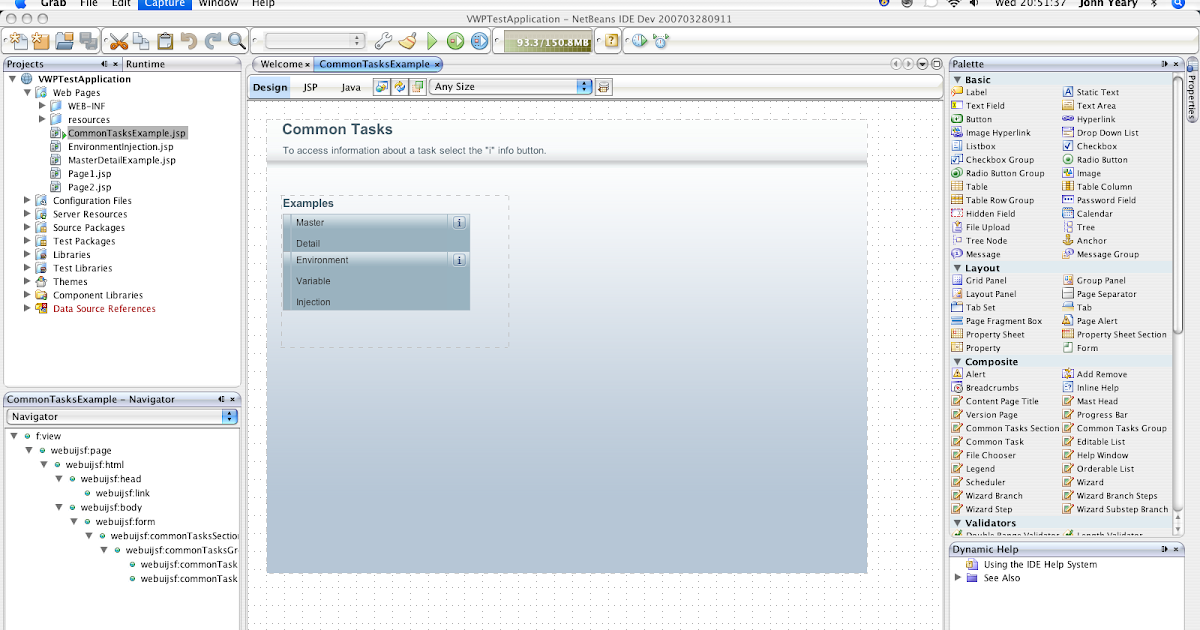The width and height of the screenshot is (1200, 630).
Task: Collapse the Composite palette section
Action: (957, 361)
